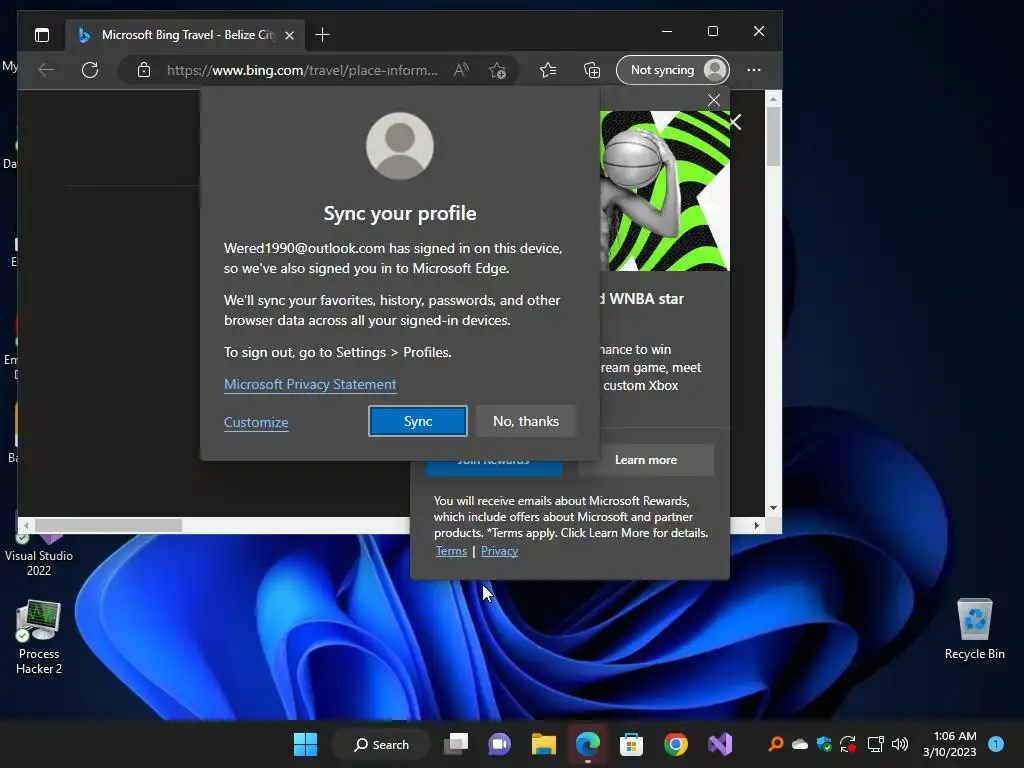Open clock and date 1:06 AM

coord(950,744)
